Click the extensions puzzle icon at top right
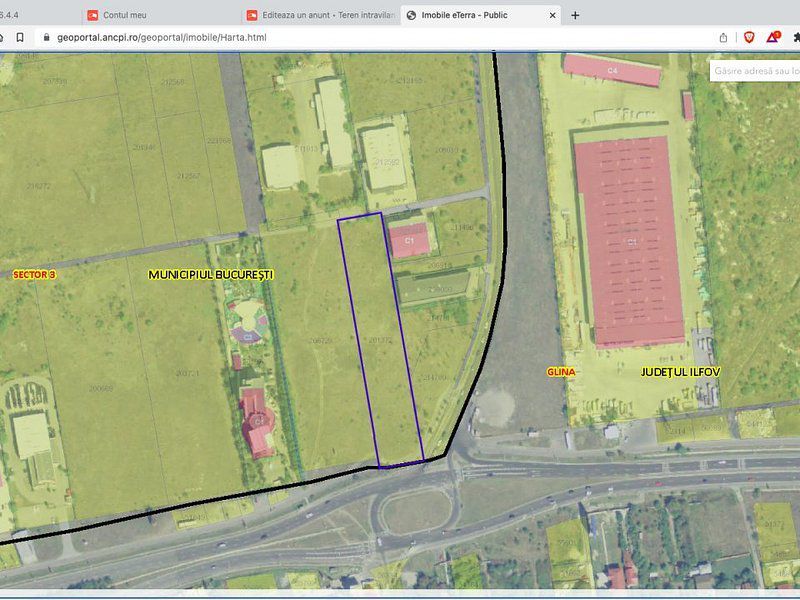The height and width of the screenshot is (600, 800). click(796, 38)
